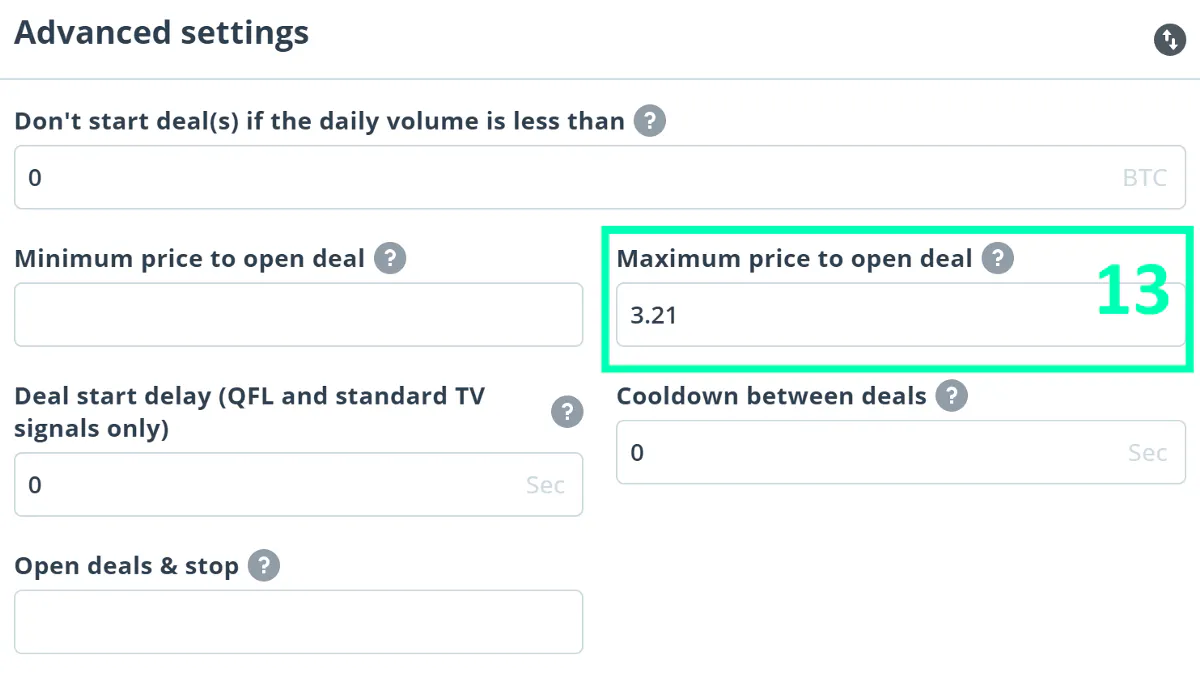
Task: Click the Sec suffix in Deal start delay field
Action: click(x=546, y=485)
